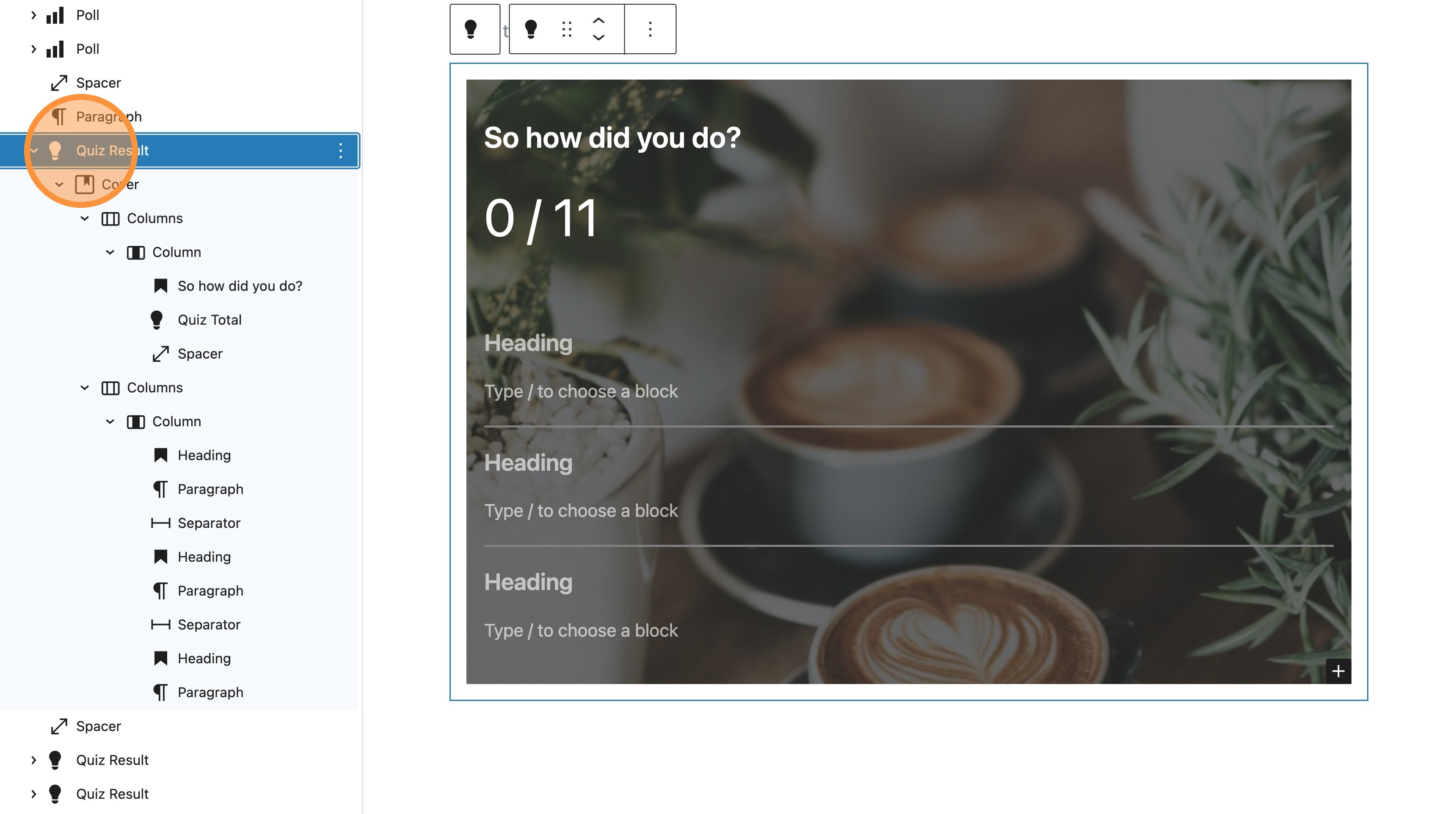Open options for selected Quiz Result list item
The image size is (1456, 814).
click(x=340, y=150)
